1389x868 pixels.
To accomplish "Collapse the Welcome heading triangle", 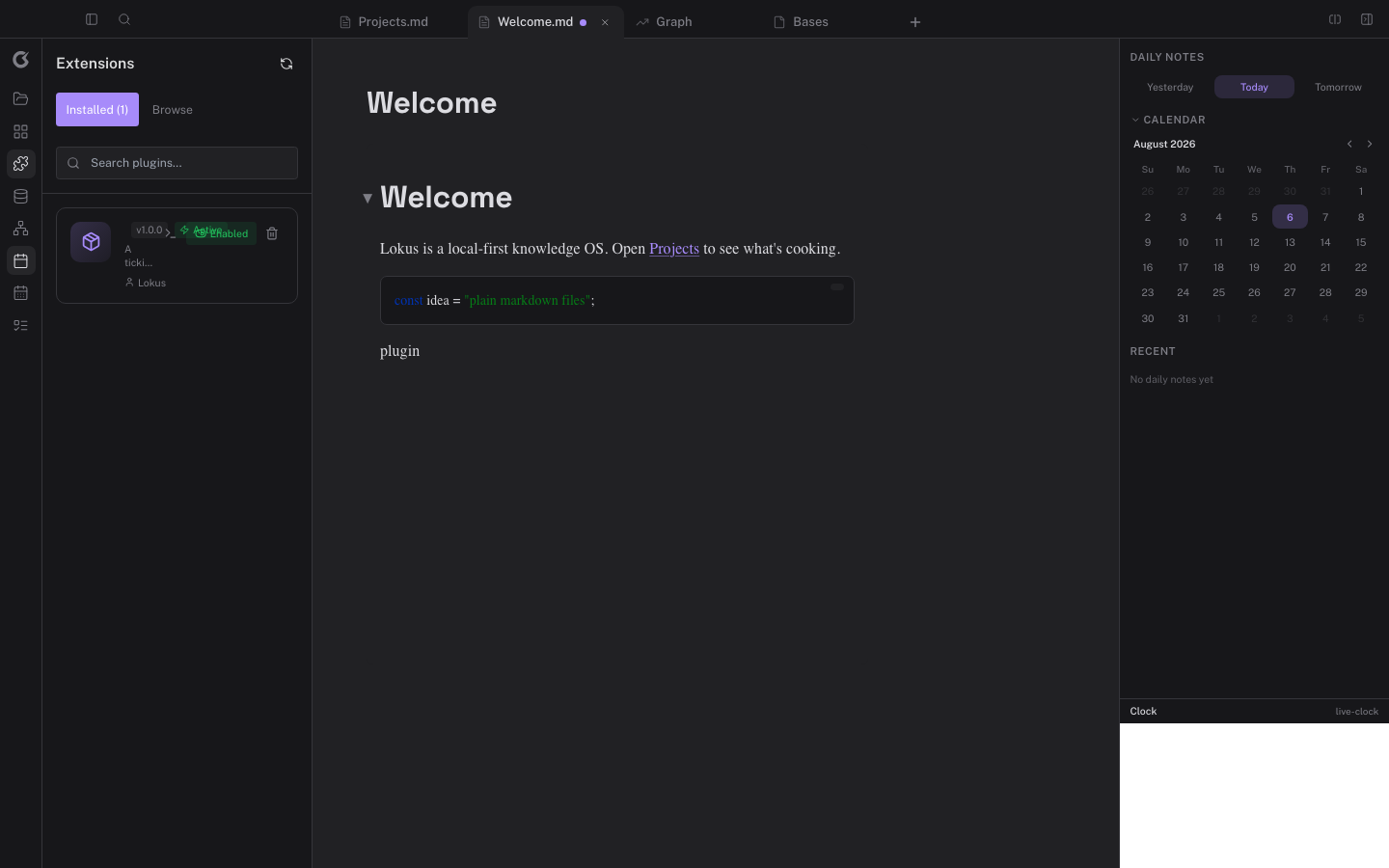I will click(368, 198).
